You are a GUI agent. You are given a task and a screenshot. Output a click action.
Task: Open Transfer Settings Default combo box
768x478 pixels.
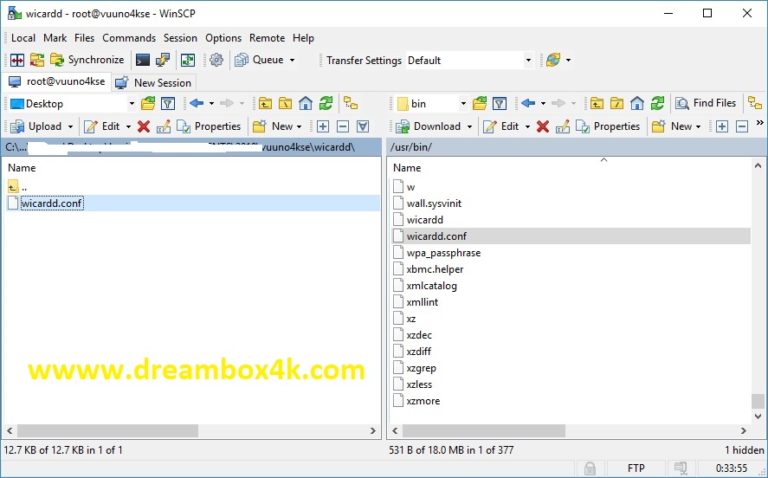(x=469, y=60)
